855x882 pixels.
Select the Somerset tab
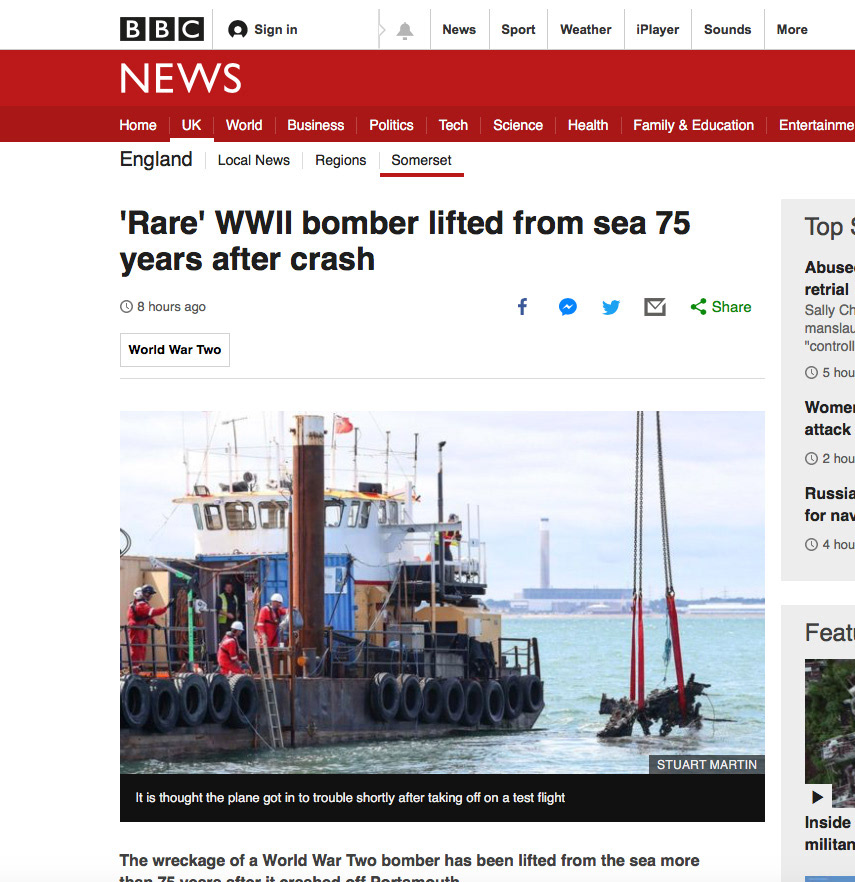[x=421, y=160]
